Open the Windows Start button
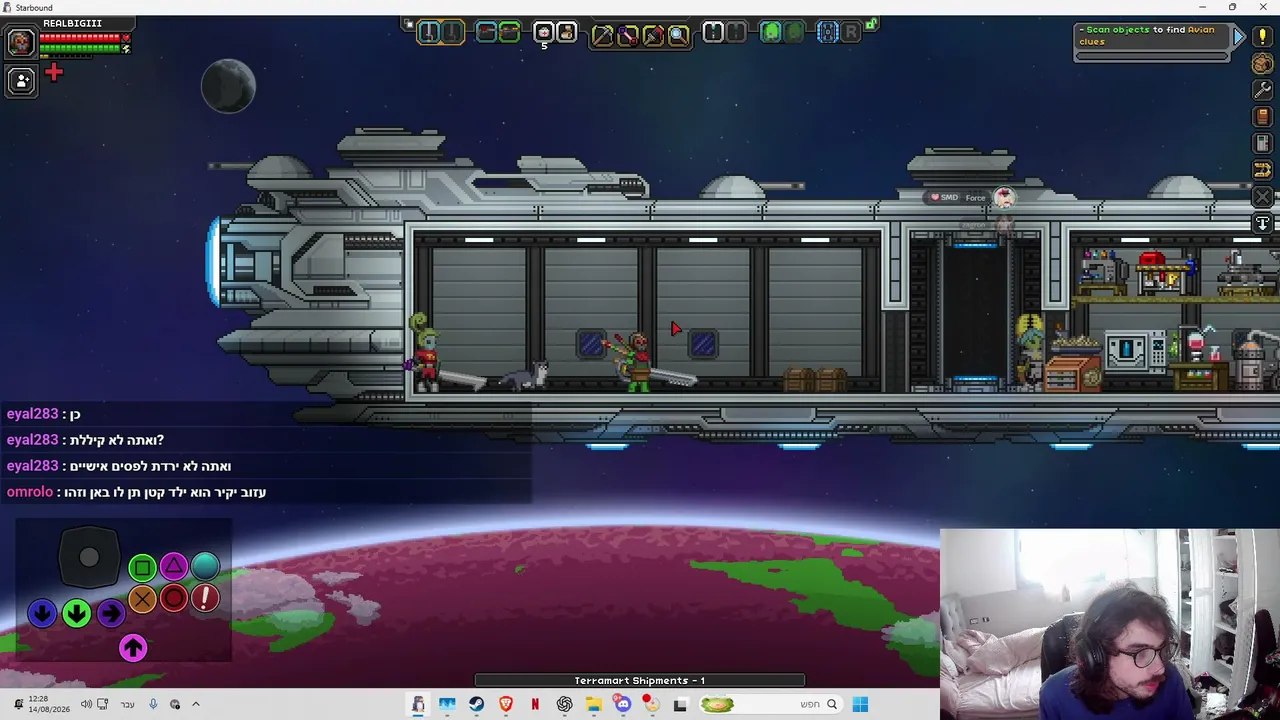Viewport: 1280px width, 720px height. click(x=860, y=704)
